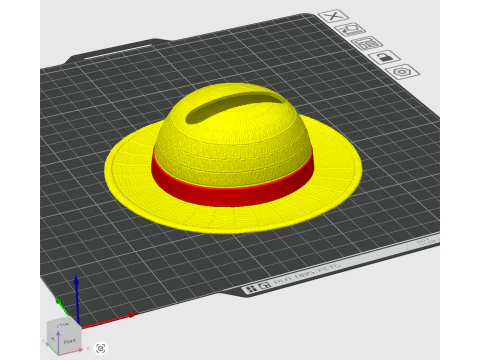The height and width of the screenshot is (360, 480).
Task: Click the zoom-to-fit view icon
Action: [x=101, y=349]
